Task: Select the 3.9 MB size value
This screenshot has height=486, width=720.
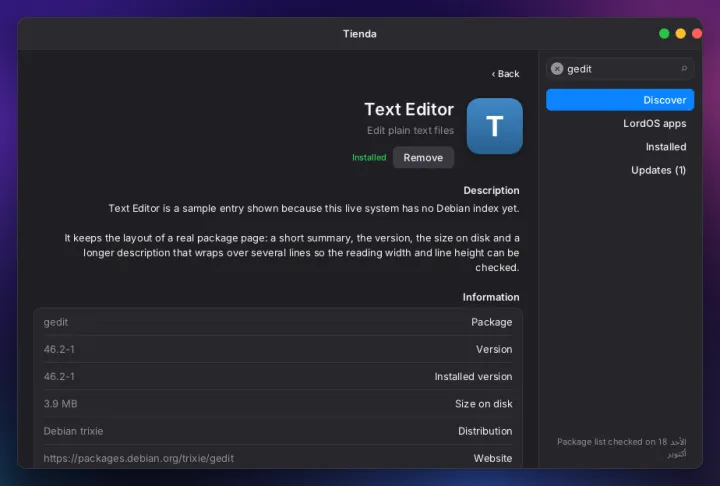Action: (60, 404)
